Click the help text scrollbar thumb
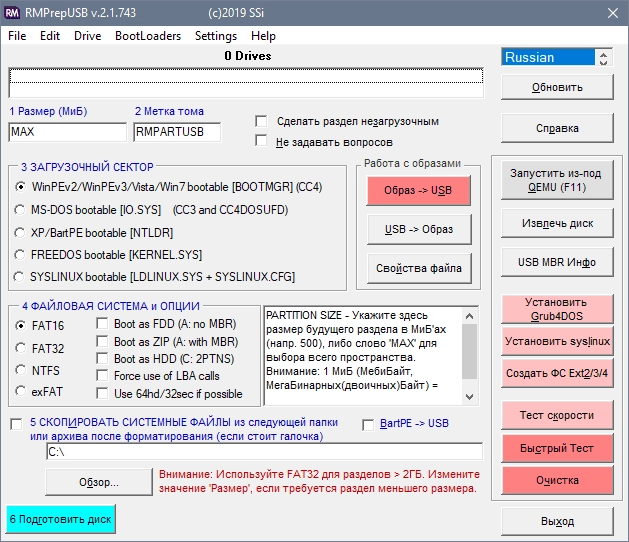This screenshot has height=542, width=629. coord(469,351)
